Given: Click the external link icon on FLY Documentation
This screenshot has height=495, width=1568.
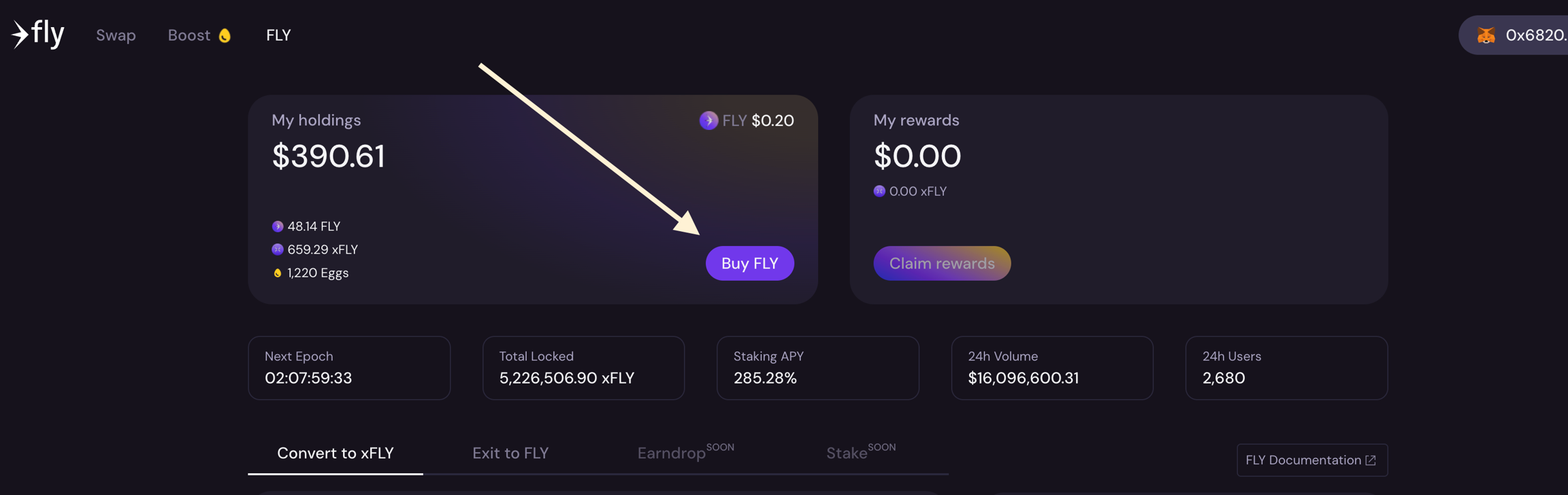Looking at the screenshot, I should click(x=1371, y=460).
